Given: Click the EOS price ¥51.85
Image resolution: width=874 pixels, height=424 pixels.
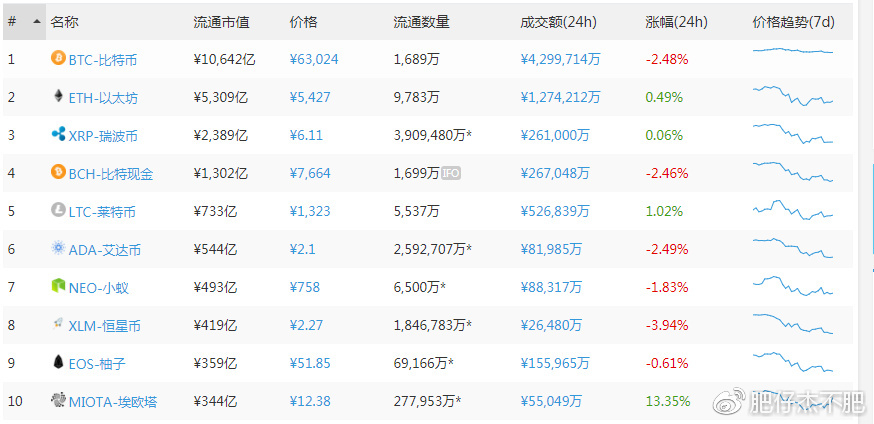Looking at the screenshot, I should (310, 363).
